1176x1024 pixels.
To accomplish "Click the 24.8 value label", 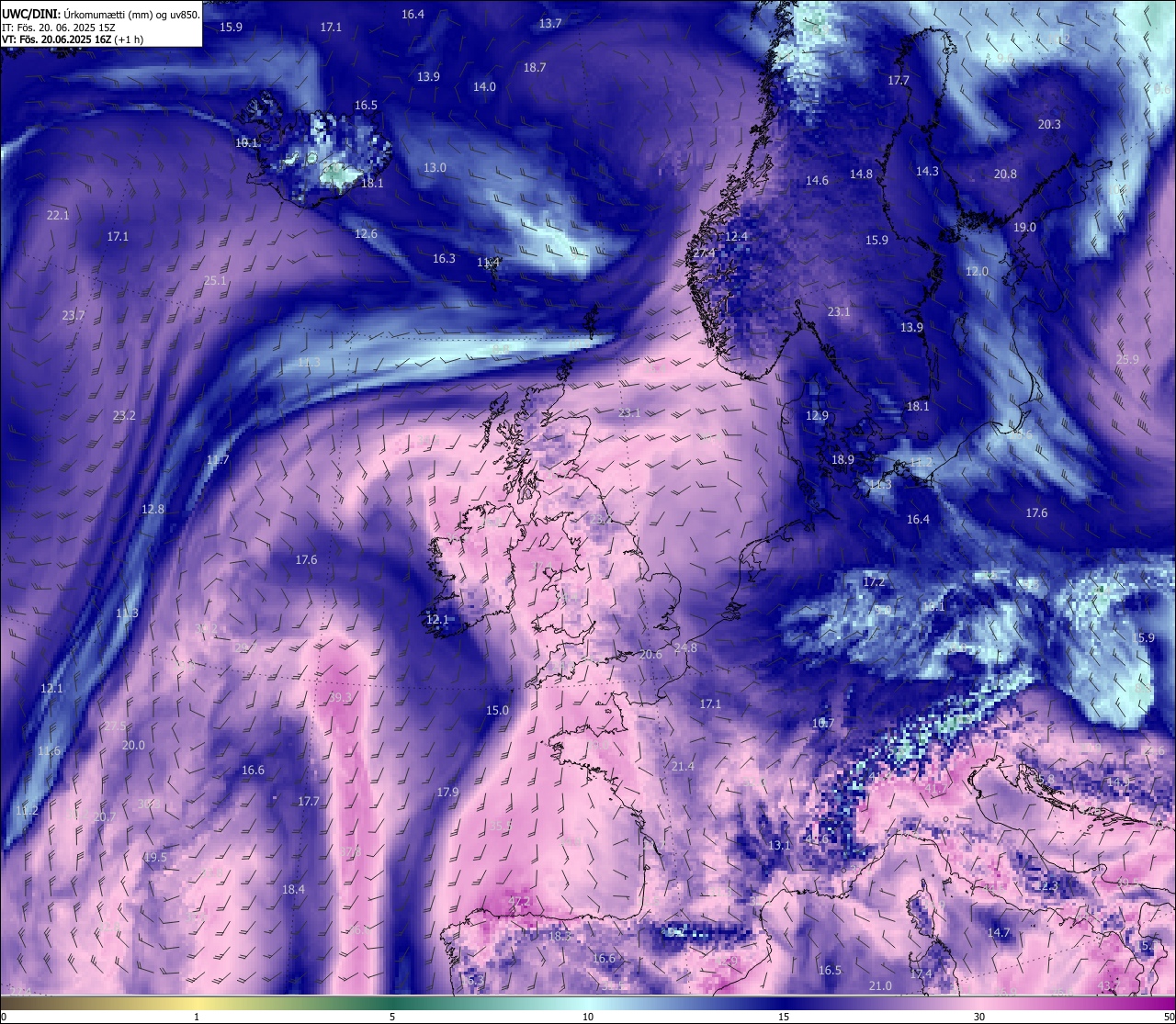I will pos(685,648).
